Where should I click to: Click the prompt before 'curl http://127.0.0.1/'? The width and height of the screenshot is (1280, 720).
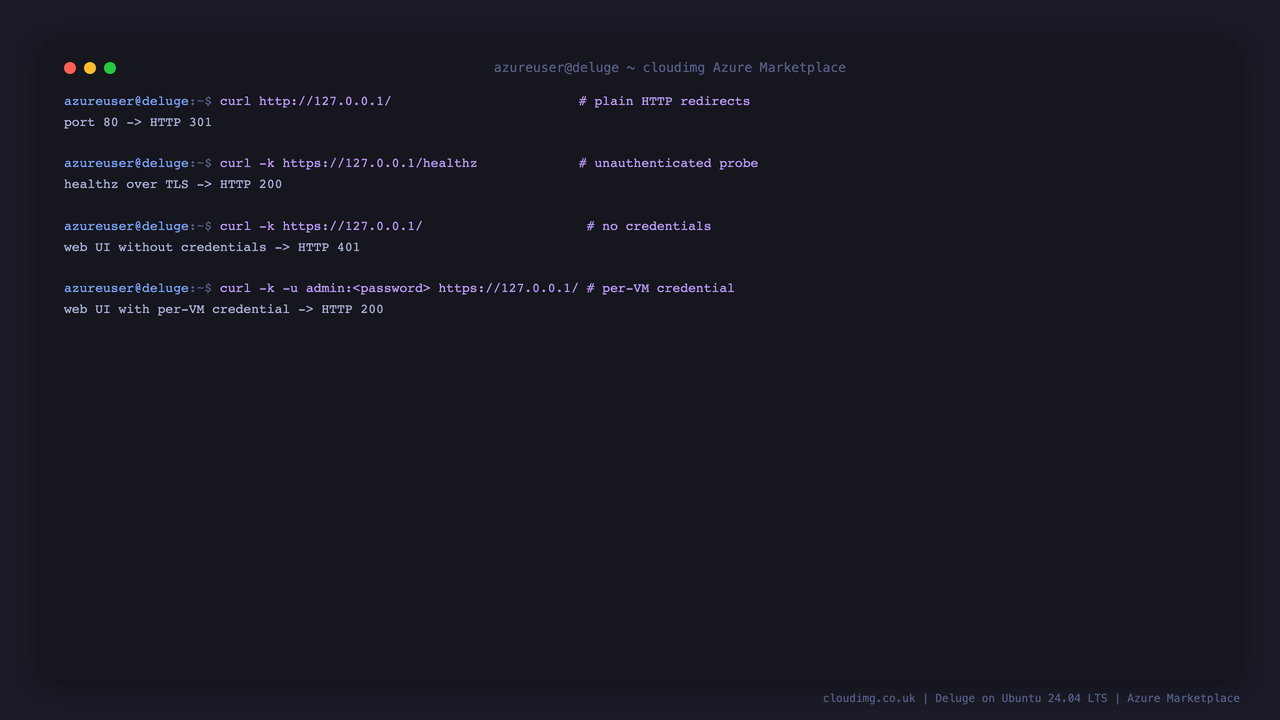coord(138,101)
